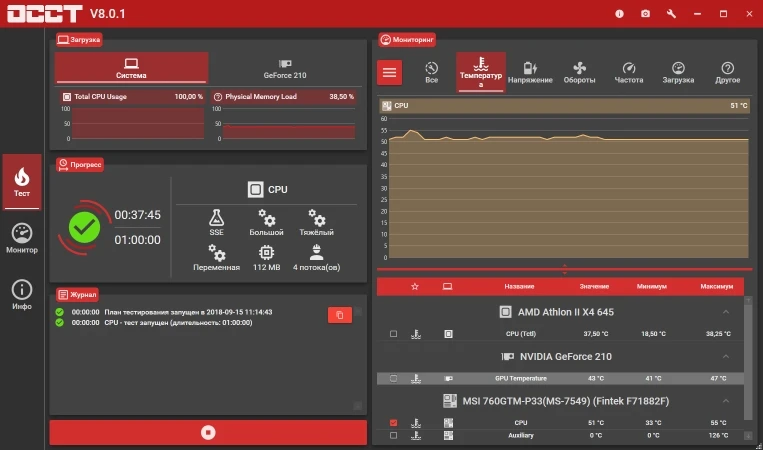
Task: Click the system monitor column header icon
Action: pos(447,287)
